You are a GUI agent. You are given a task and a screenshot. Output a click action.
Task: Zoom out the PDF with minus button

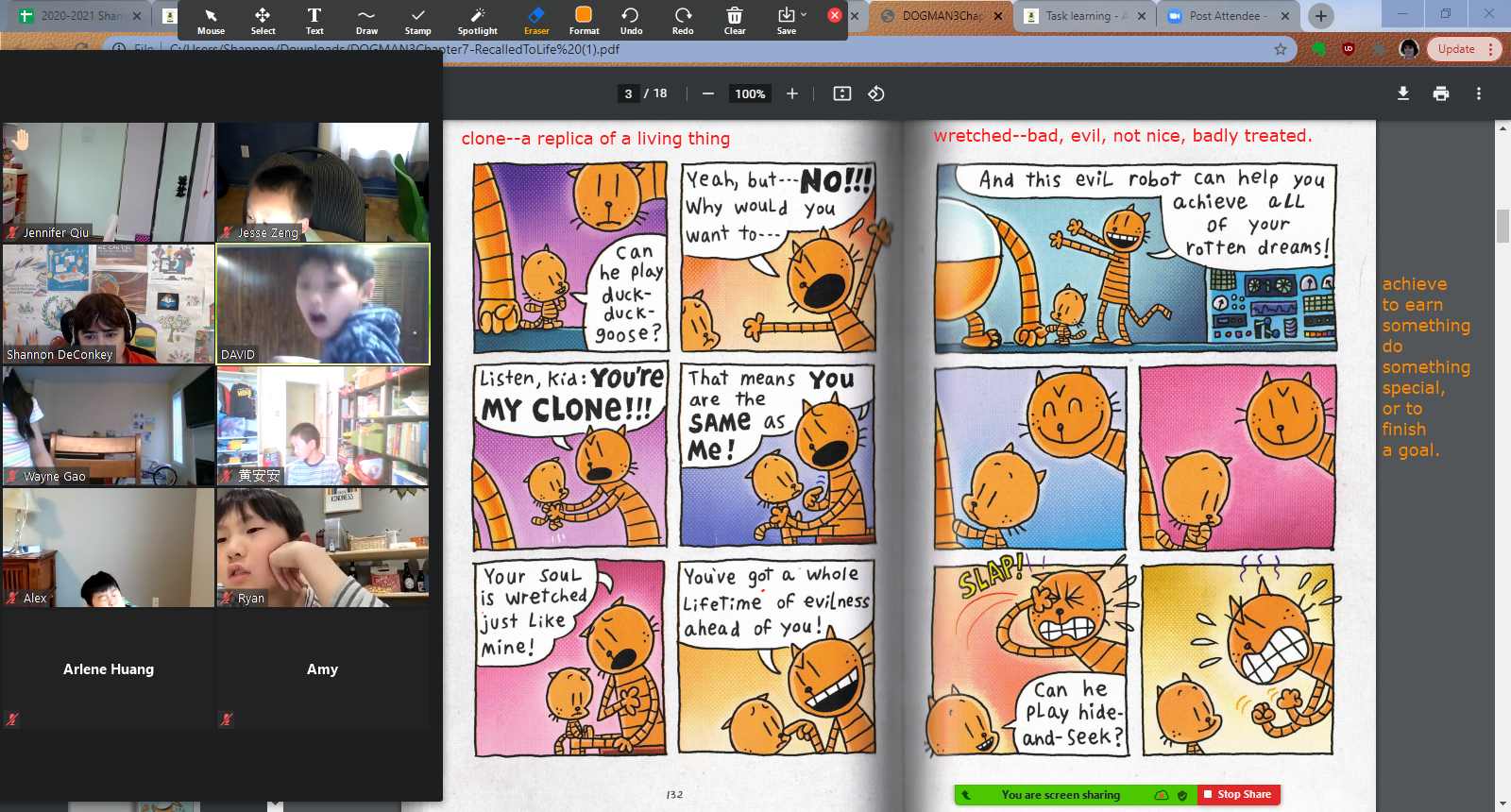point(707,93)
